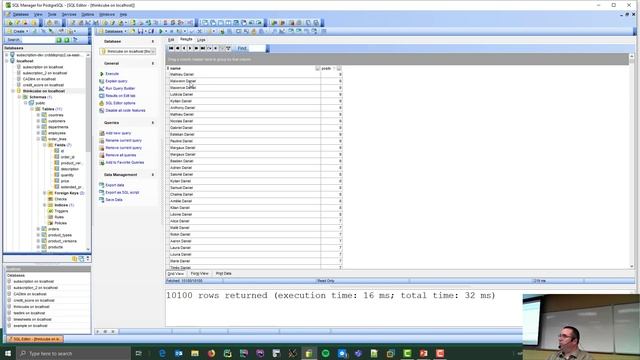Select credit_score on localhost database
The image size is (640, 360).
(43, 85)
